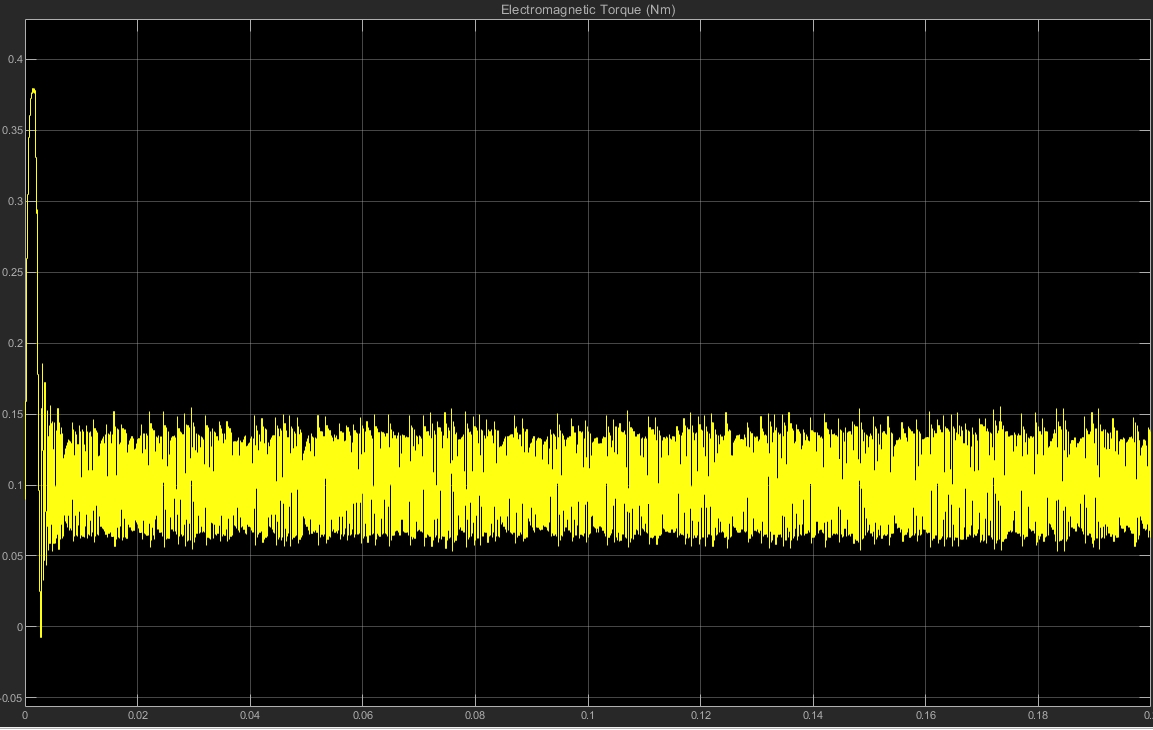Click the 0.08 x-axis tick label
This screenshot has height=730, width=1153.
[x=476, y=716]
